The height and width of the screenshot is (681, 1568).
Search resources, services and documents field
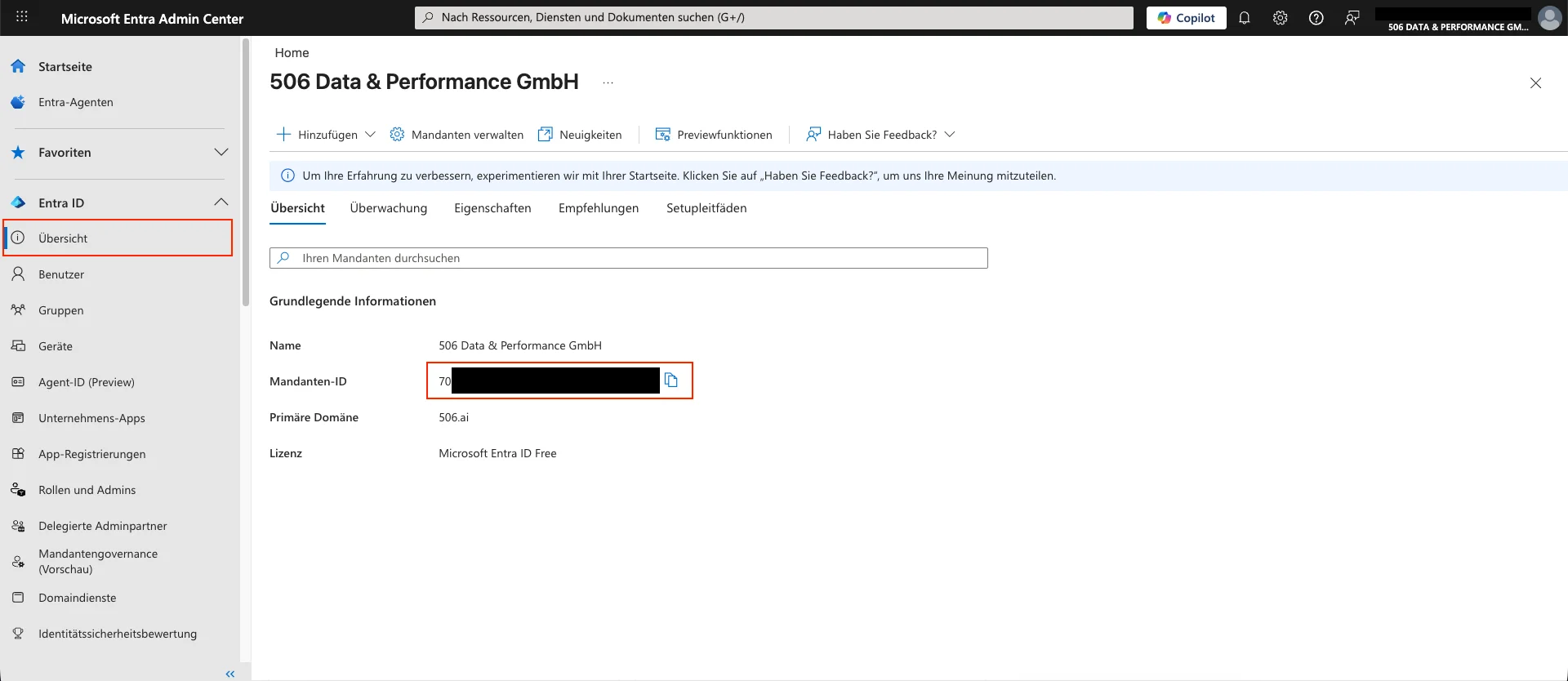coord(773,17)
